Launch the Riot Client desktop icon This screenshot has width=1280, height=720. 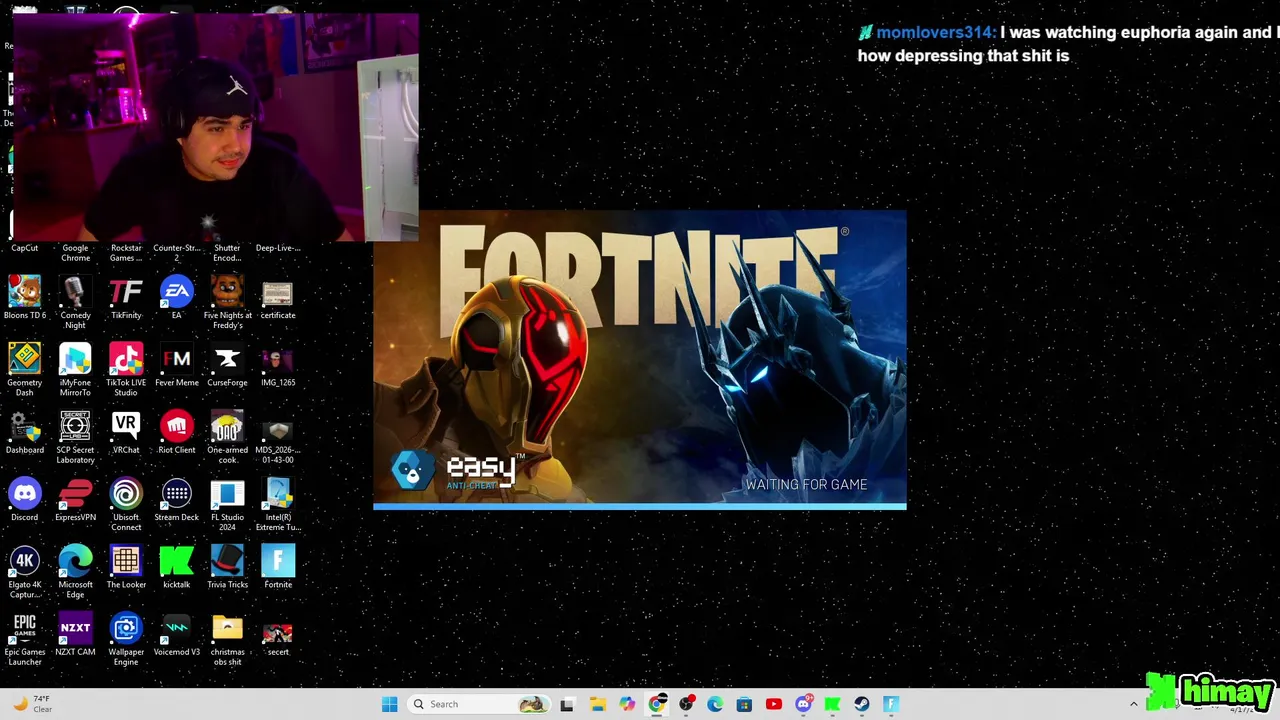pos(176,432)
